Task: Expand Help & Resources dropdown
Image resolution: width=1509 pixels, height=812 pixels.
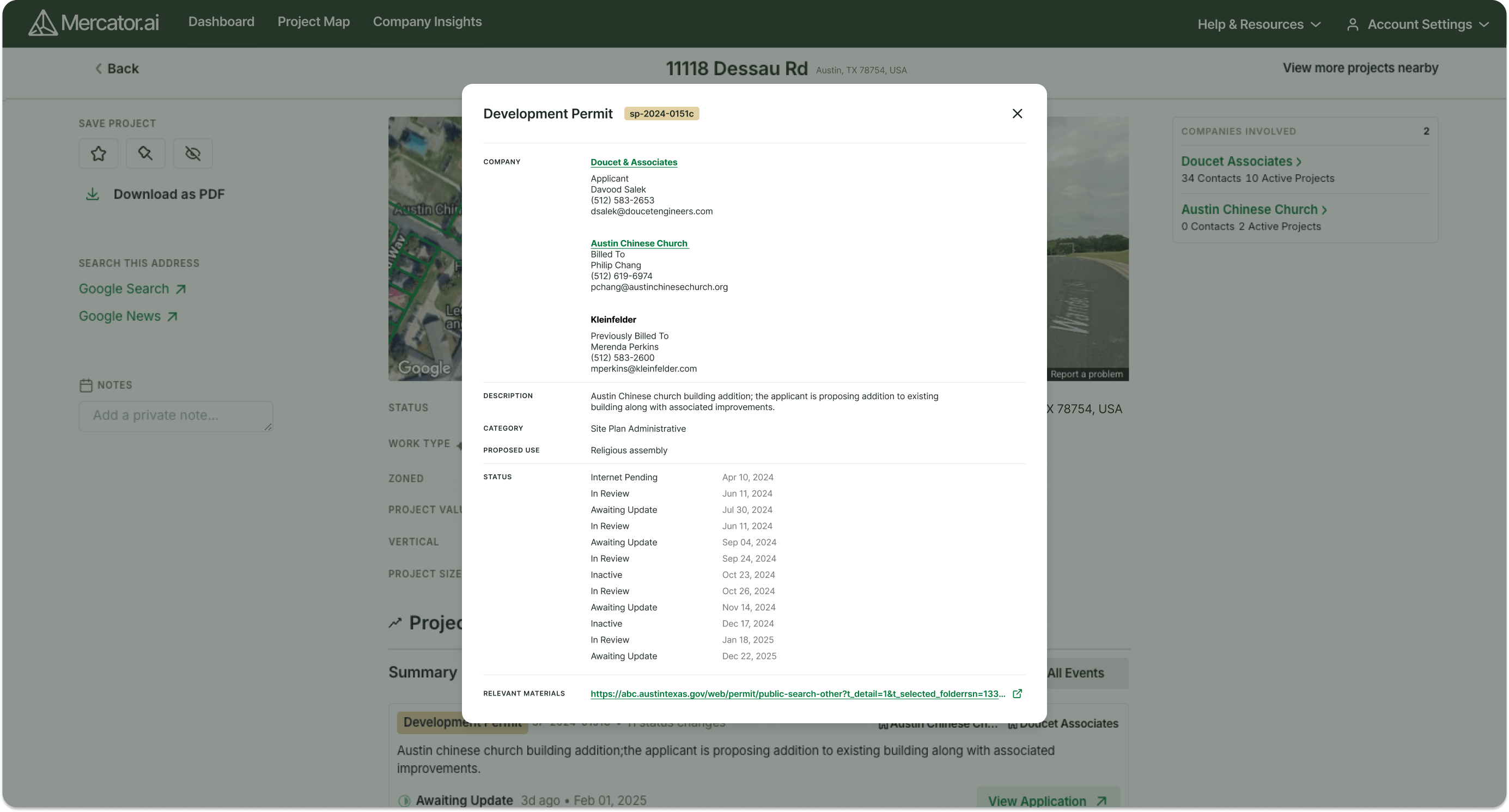Action: coord(1259,25)
